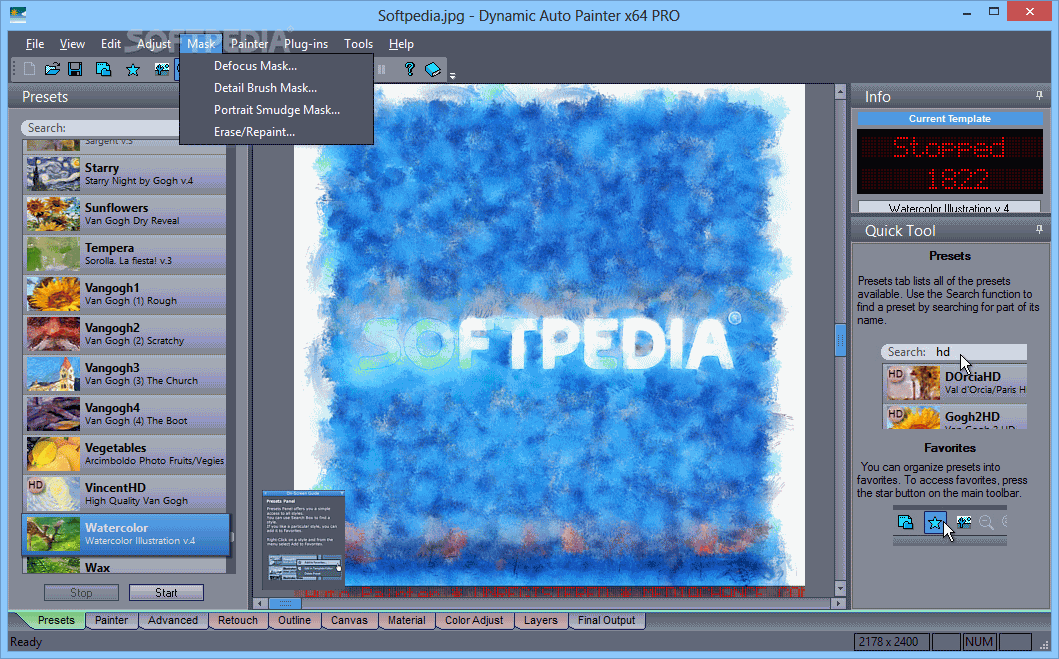Switch to the Outline tab
The height and width of the screenshot is (659, 1059).
pos(294,620)
